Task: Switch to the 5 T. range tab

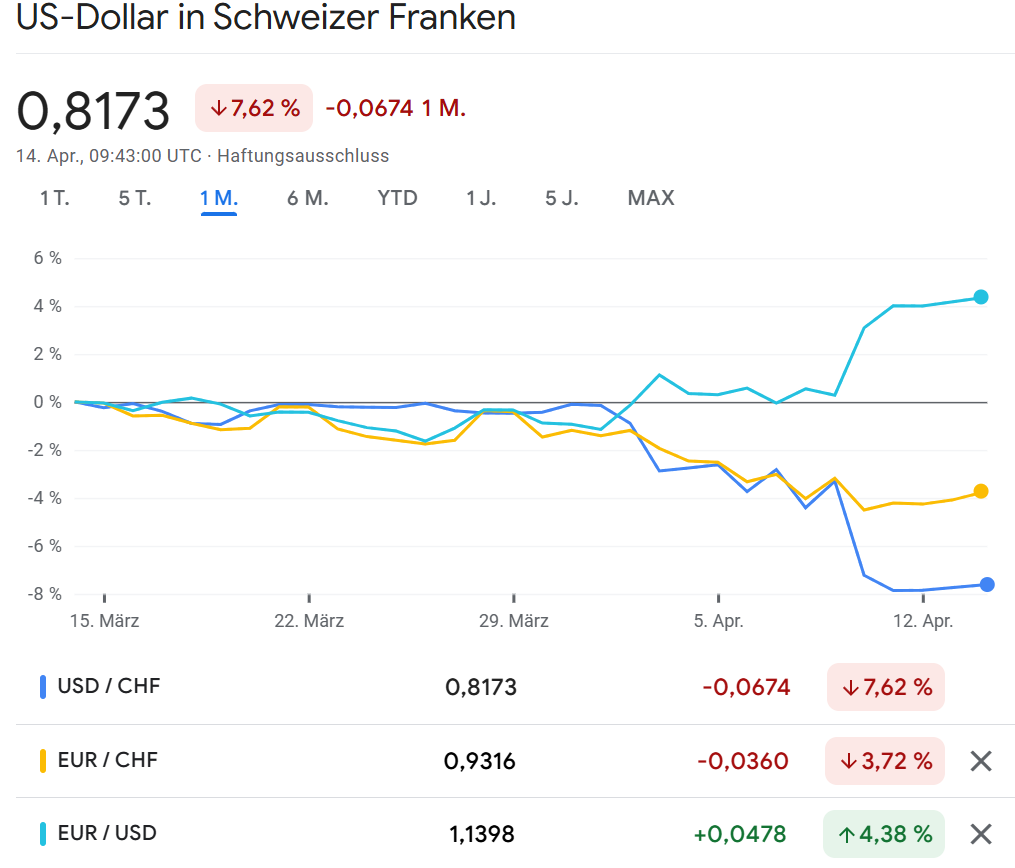Action: [135, 198]
